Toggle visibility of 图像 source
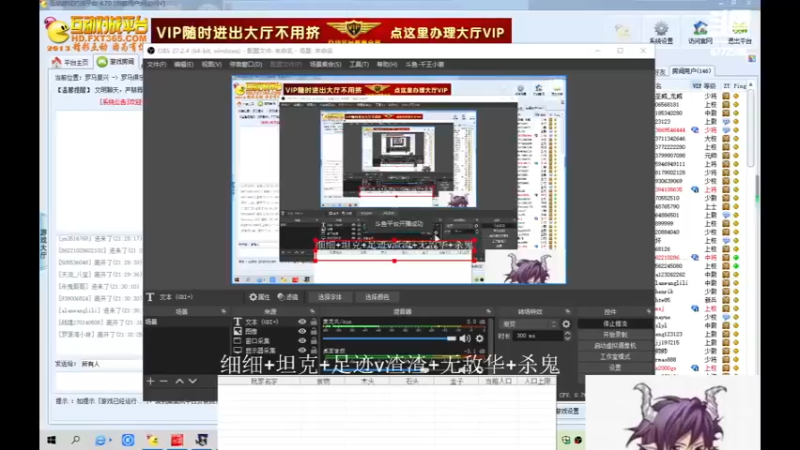The image size is (800, 450). pos(302,331)
